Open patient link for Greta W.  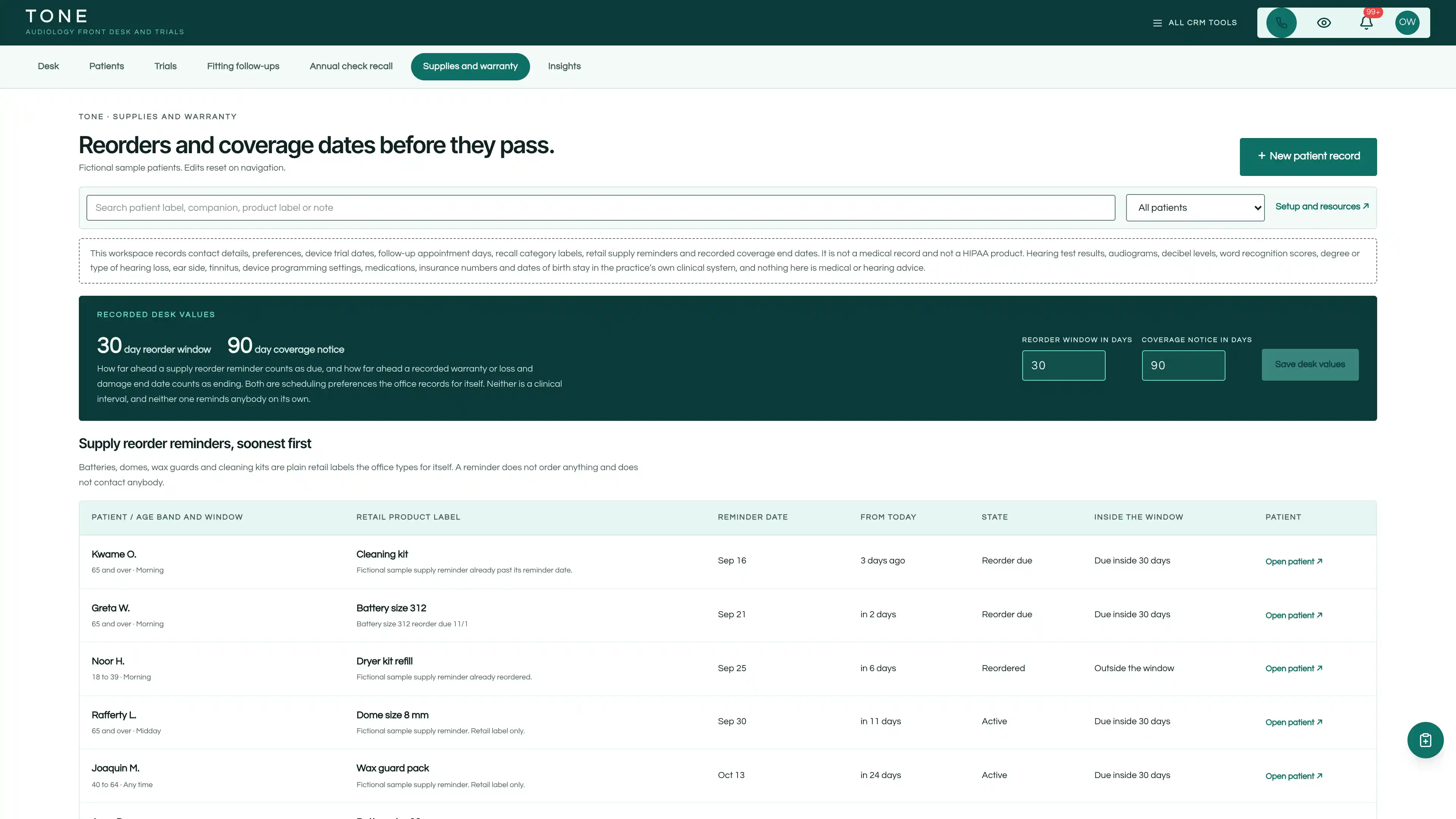pos(1294,615)
